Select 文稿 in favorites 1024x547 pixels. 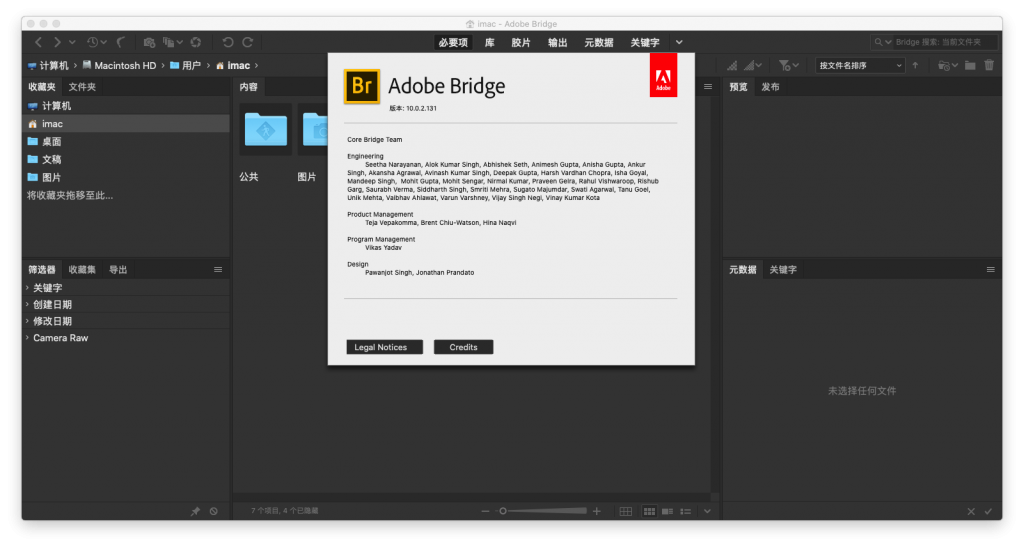tap(126, 159)
